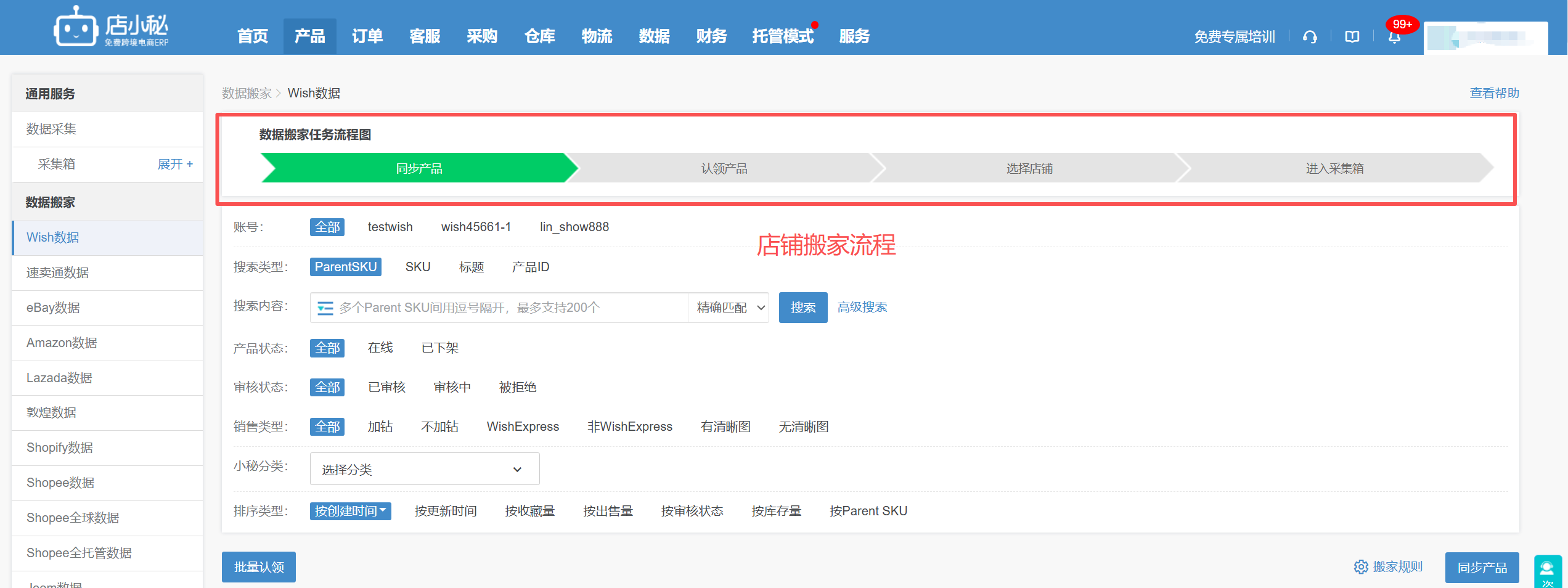The image size is (1568, 588).
Task: Open the 订单 menu in top navigation
Action: (x=367, y=36)
